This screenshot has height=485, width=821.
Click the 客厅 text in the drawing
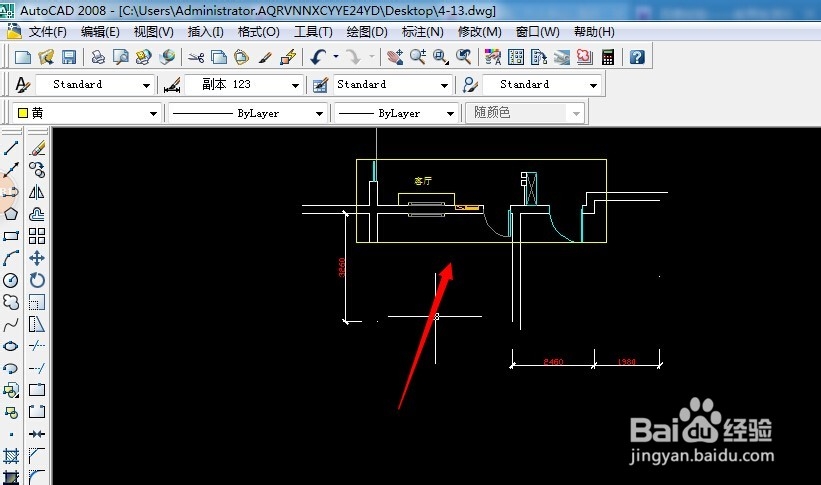pyautogui.click(x=423, y=181)
